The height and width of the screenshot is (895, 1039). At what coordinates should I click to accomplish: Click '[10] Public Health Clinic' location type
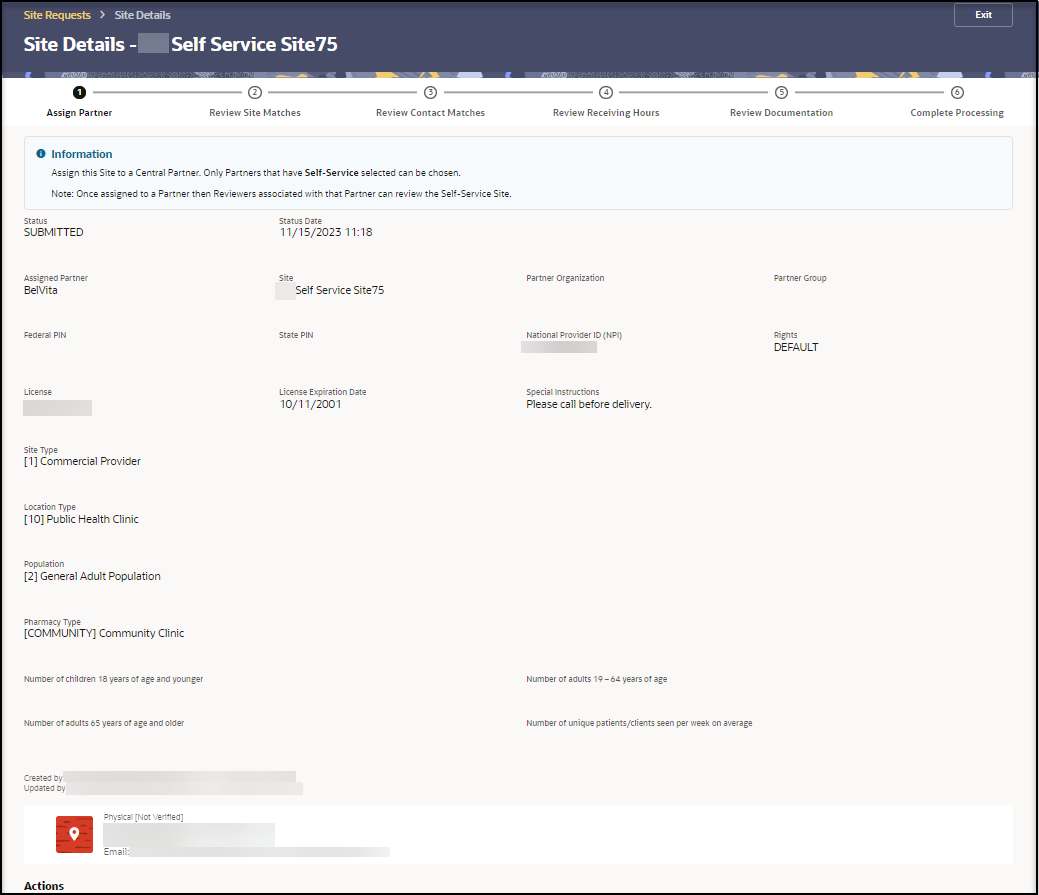[82, 519]
